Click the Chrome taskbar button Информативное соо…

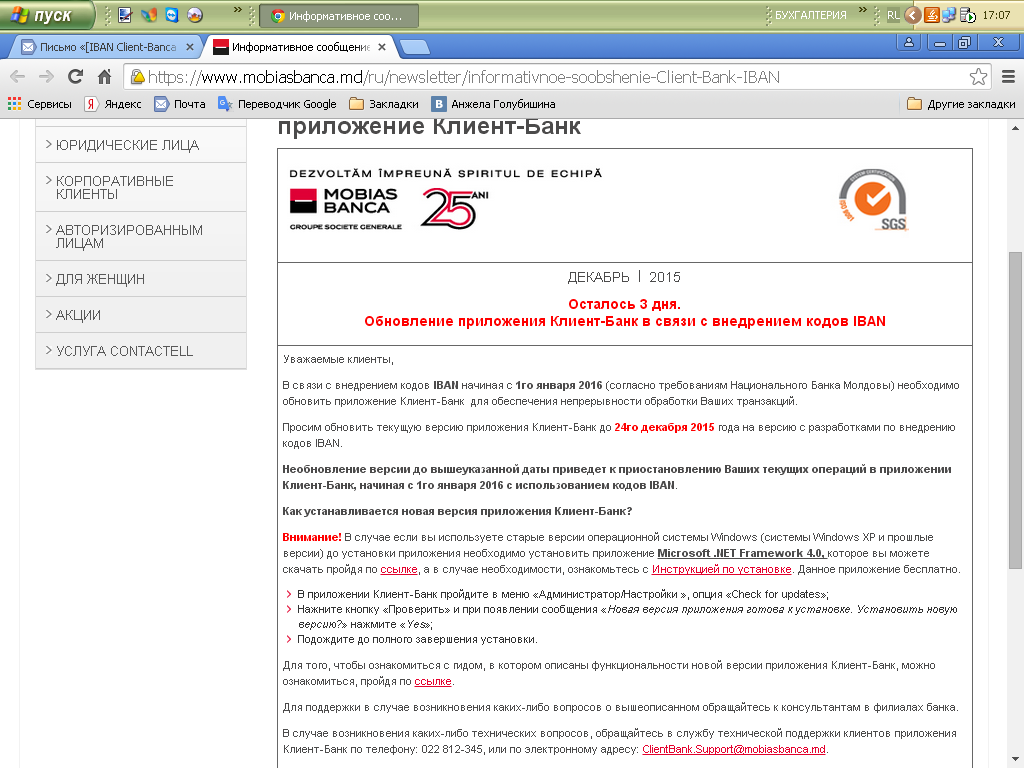(339, 16)
